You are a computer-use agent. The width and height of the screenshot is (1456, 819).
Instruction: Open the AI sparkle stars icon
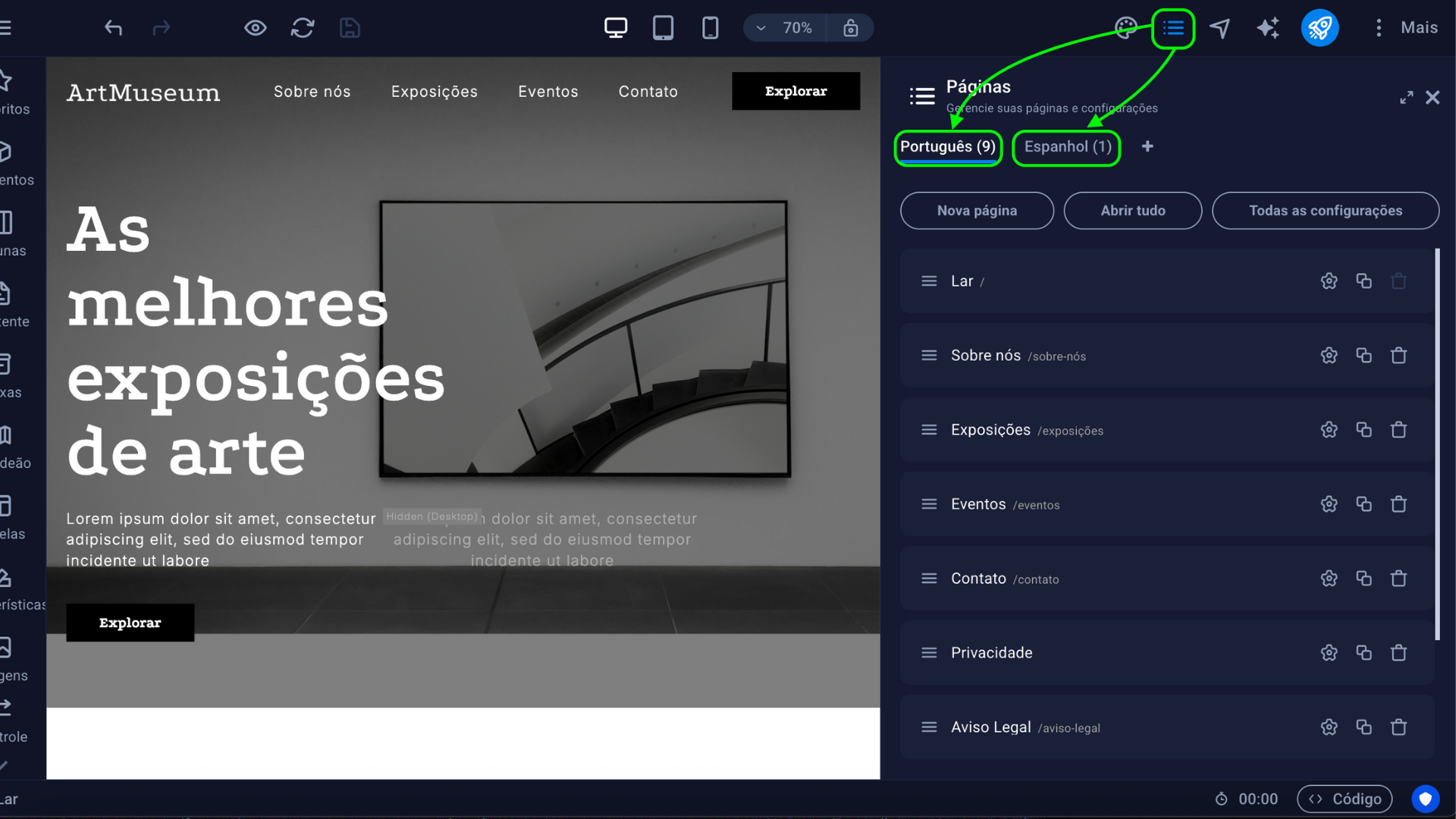[x=1268, y=28]
